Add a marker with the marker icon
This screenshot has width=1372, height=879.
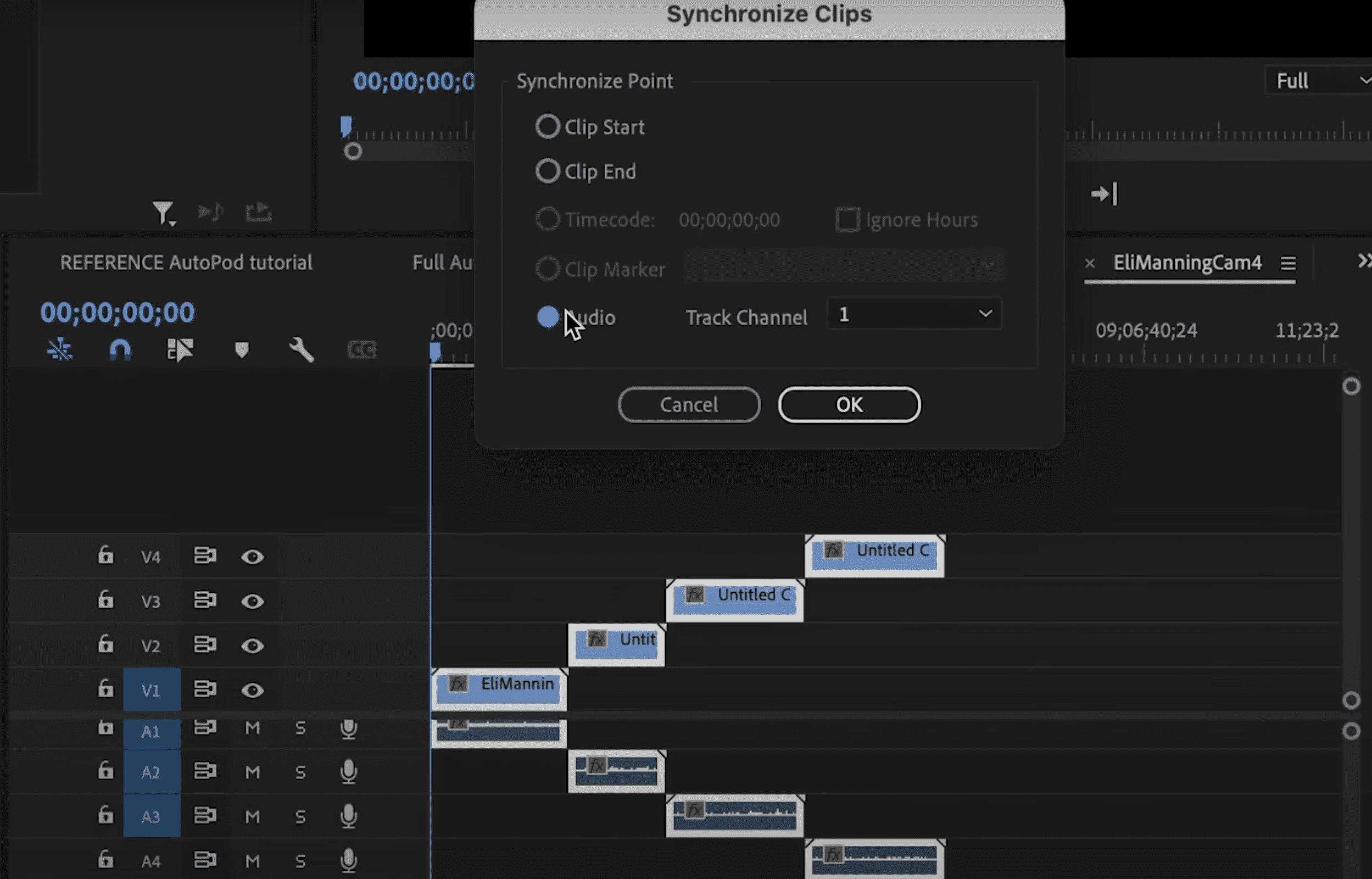coord(242,349)
